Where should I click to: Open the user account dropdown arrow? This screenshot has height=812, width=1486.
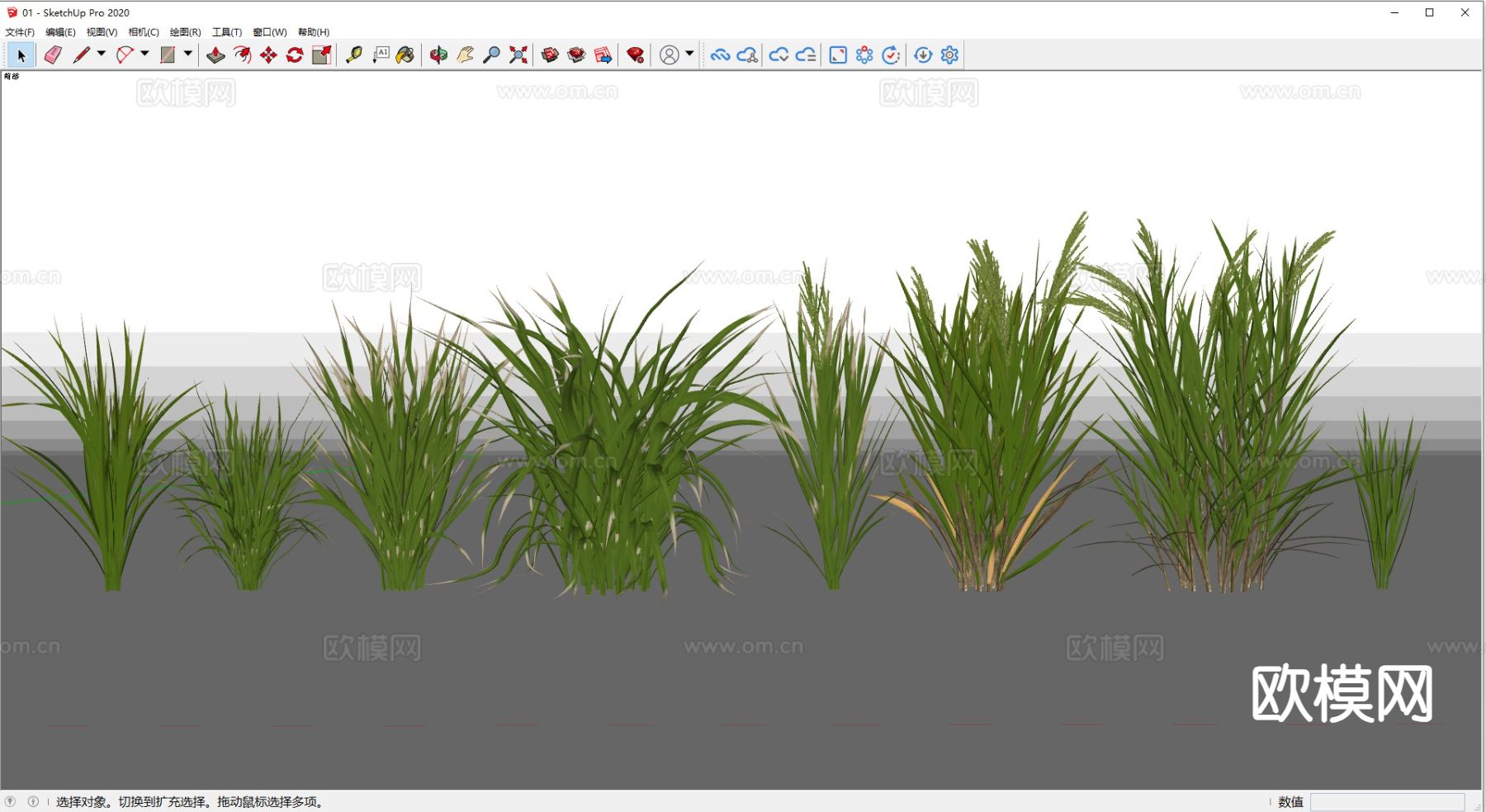click(x=689, y=54)
